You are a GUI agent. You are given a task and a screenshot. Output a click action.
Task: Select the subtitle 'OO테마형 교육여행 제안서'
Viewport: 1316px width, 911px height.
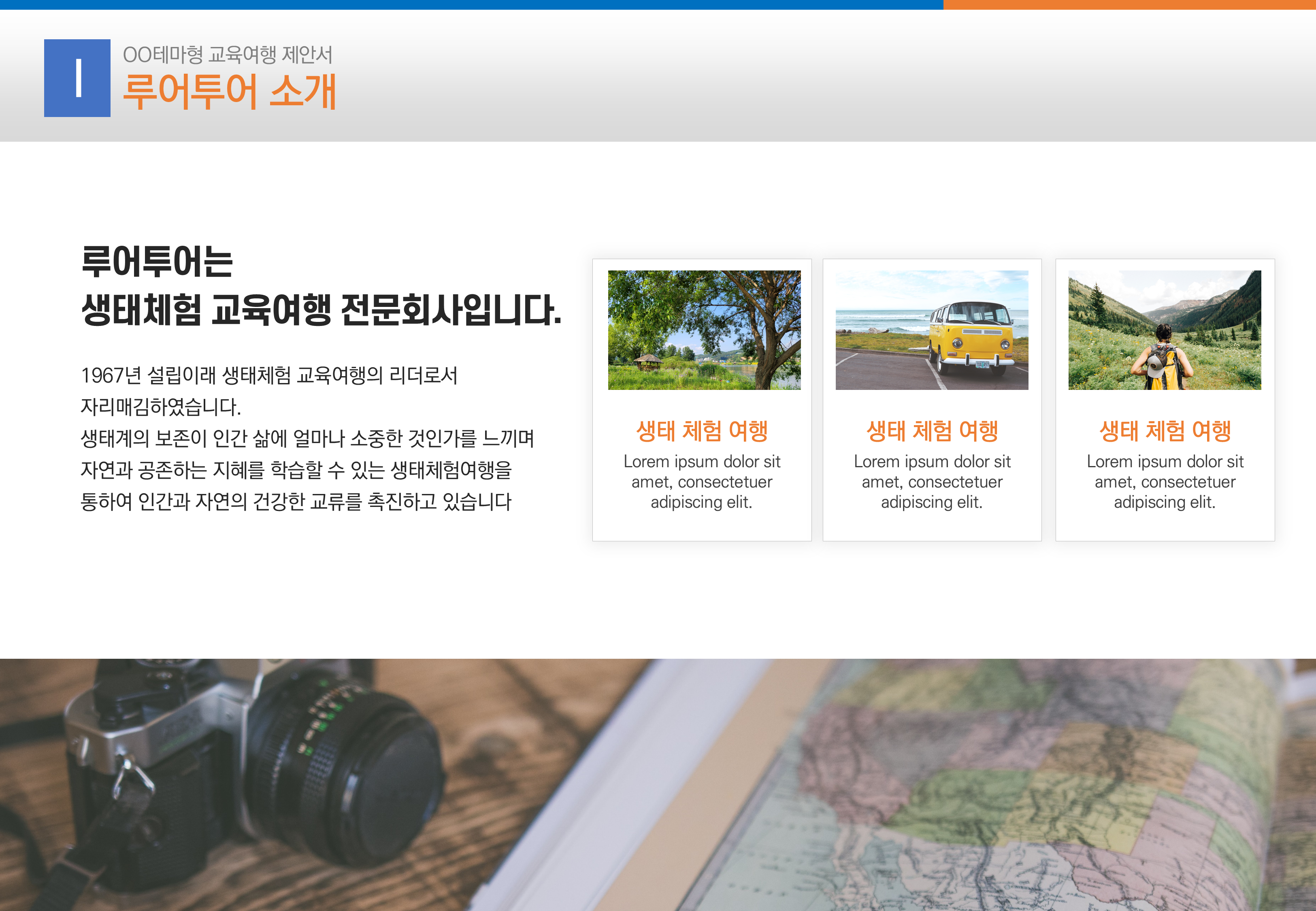point(227,55)
